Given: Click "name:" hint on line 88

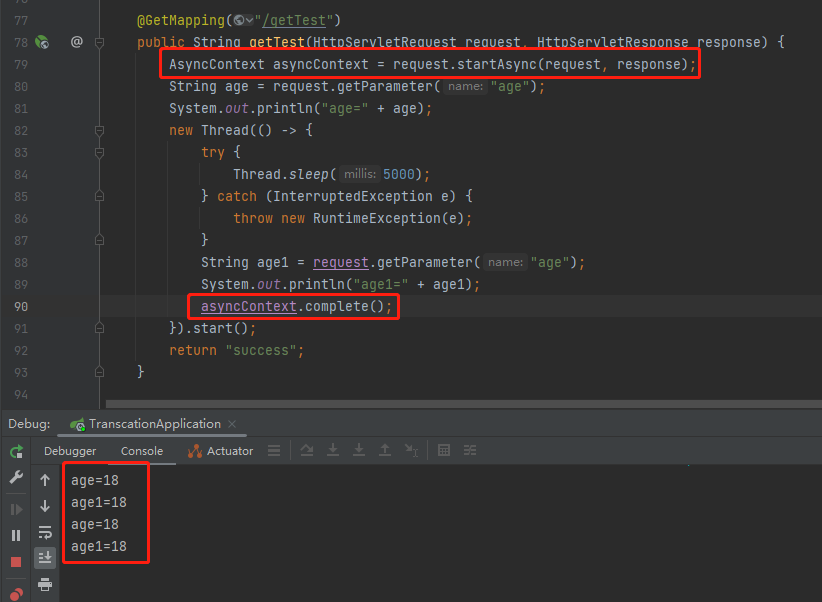Looking at the screenshot, I should pos(505,262).
